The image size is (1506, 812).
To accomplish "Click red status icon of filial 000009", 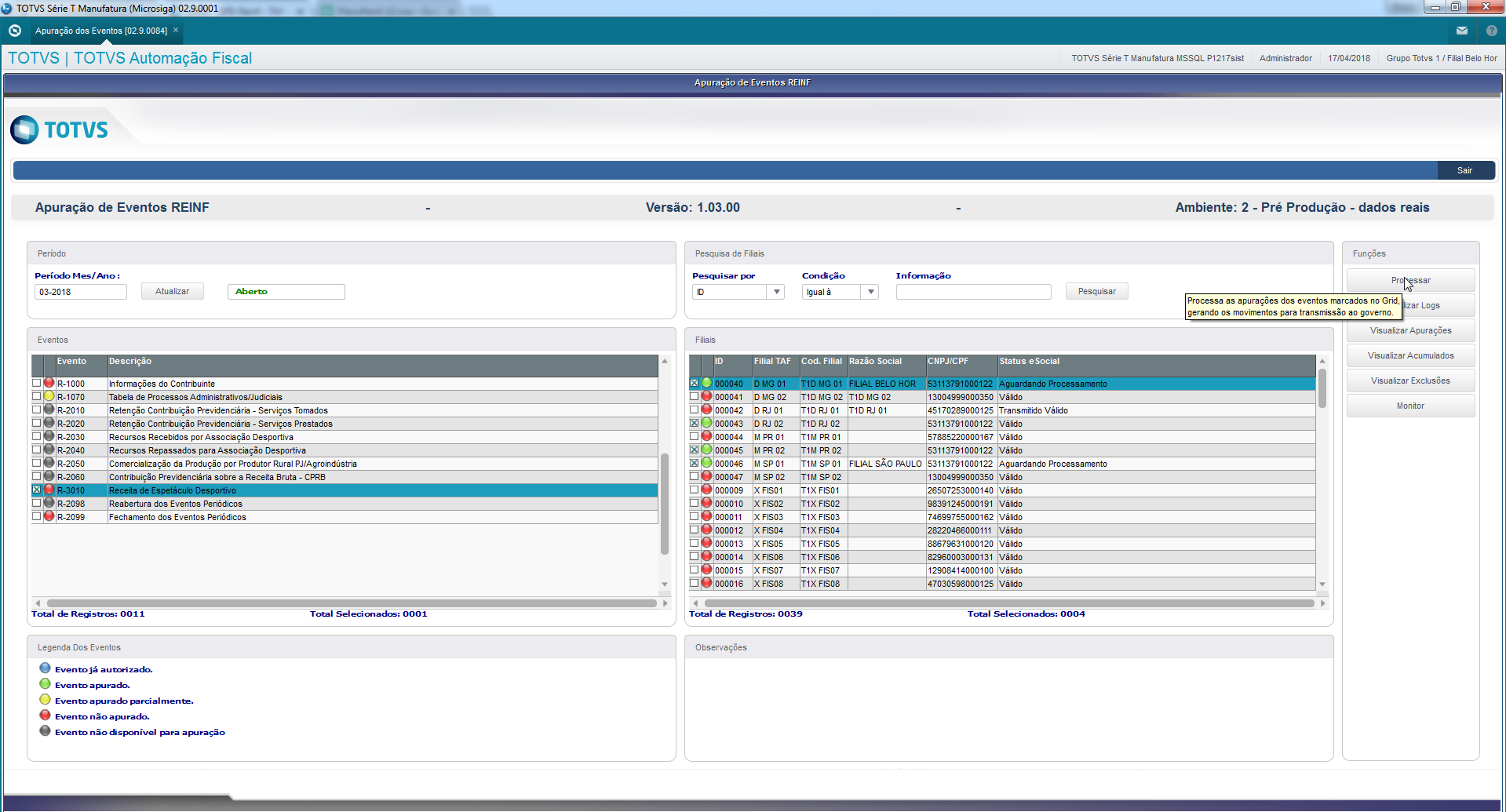I will click(706, 490).
